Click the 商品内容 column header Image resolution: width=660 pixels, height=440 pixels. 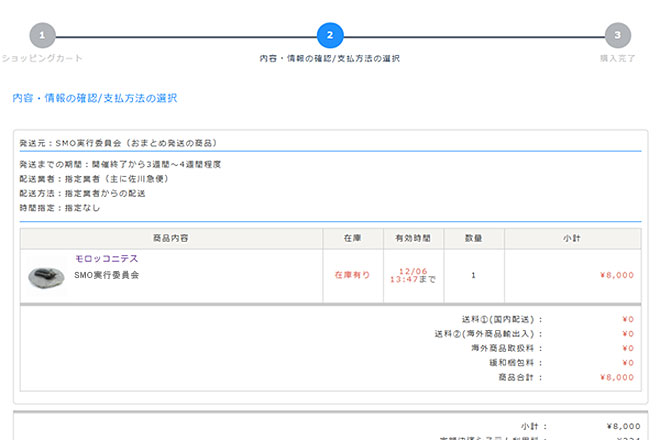[171, 238]
